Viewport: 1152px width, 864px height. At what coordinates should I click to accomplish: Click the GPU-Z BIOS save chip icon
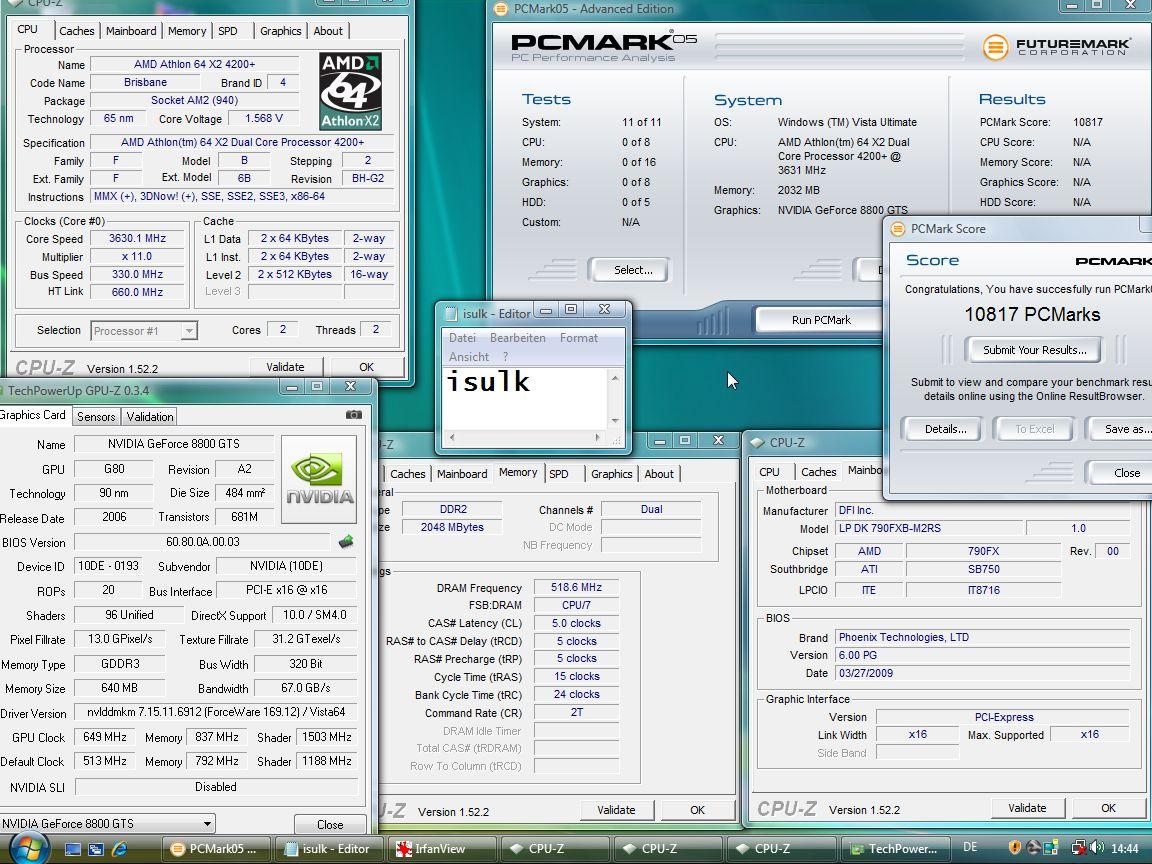coord(346,542)
